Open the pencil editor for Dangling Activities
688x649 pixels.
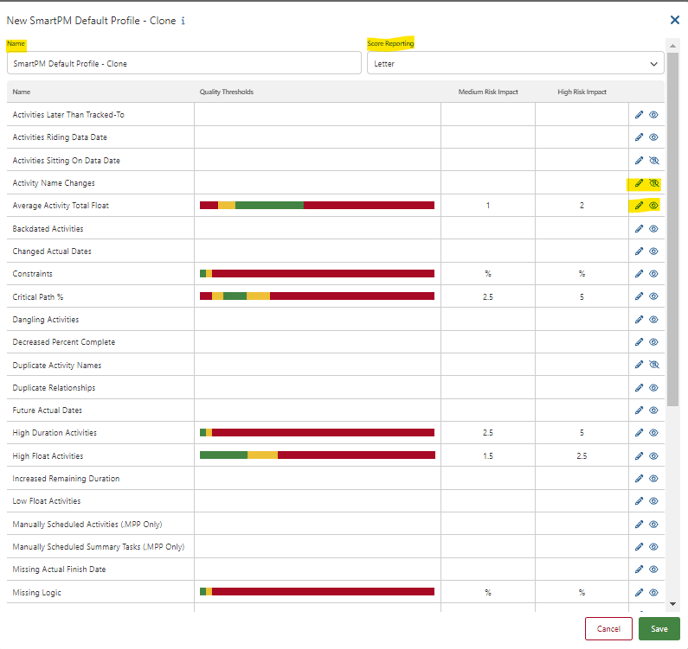tap(639, 319)
